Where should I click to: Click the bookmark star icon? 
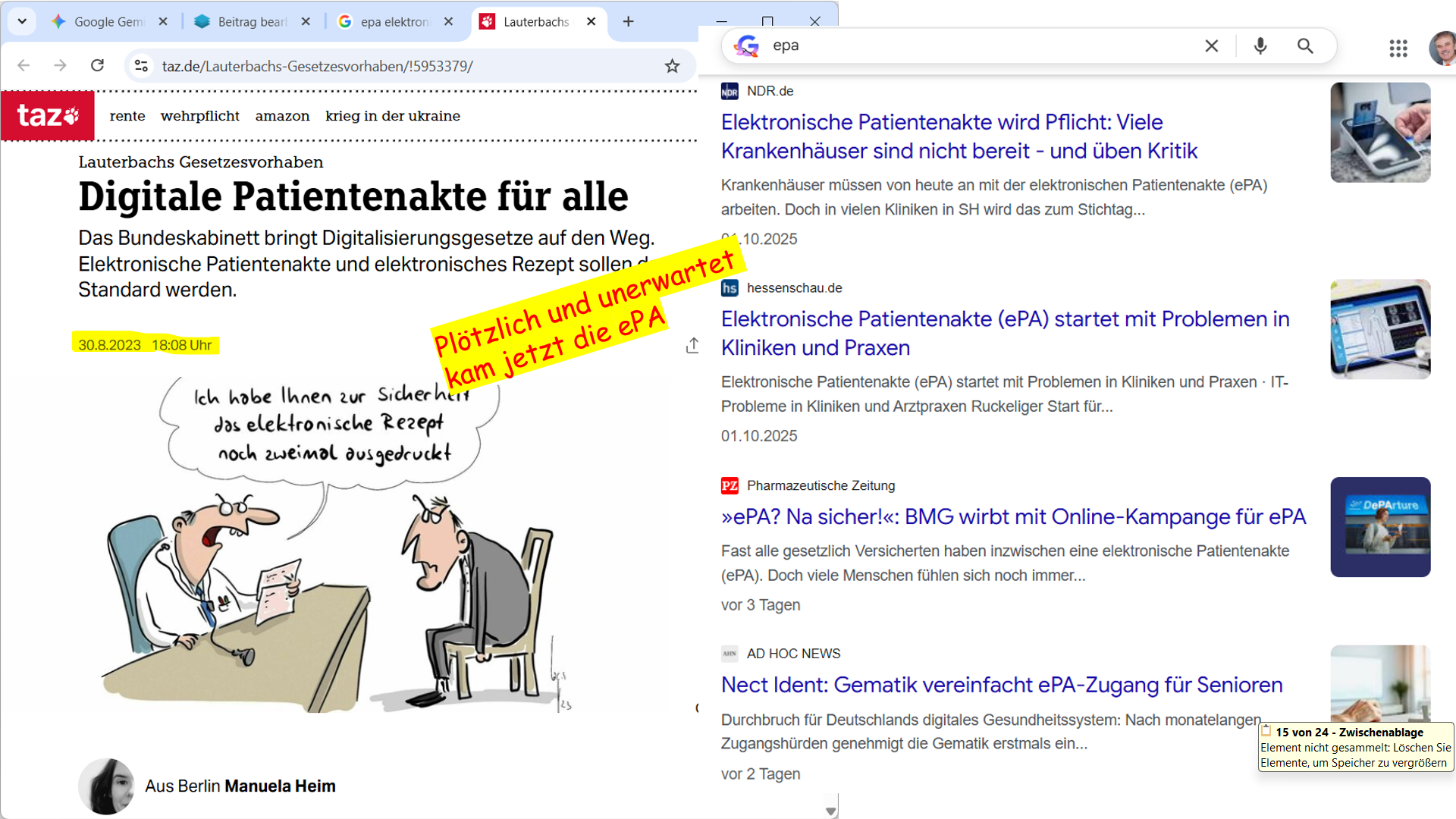coord(672,66)
